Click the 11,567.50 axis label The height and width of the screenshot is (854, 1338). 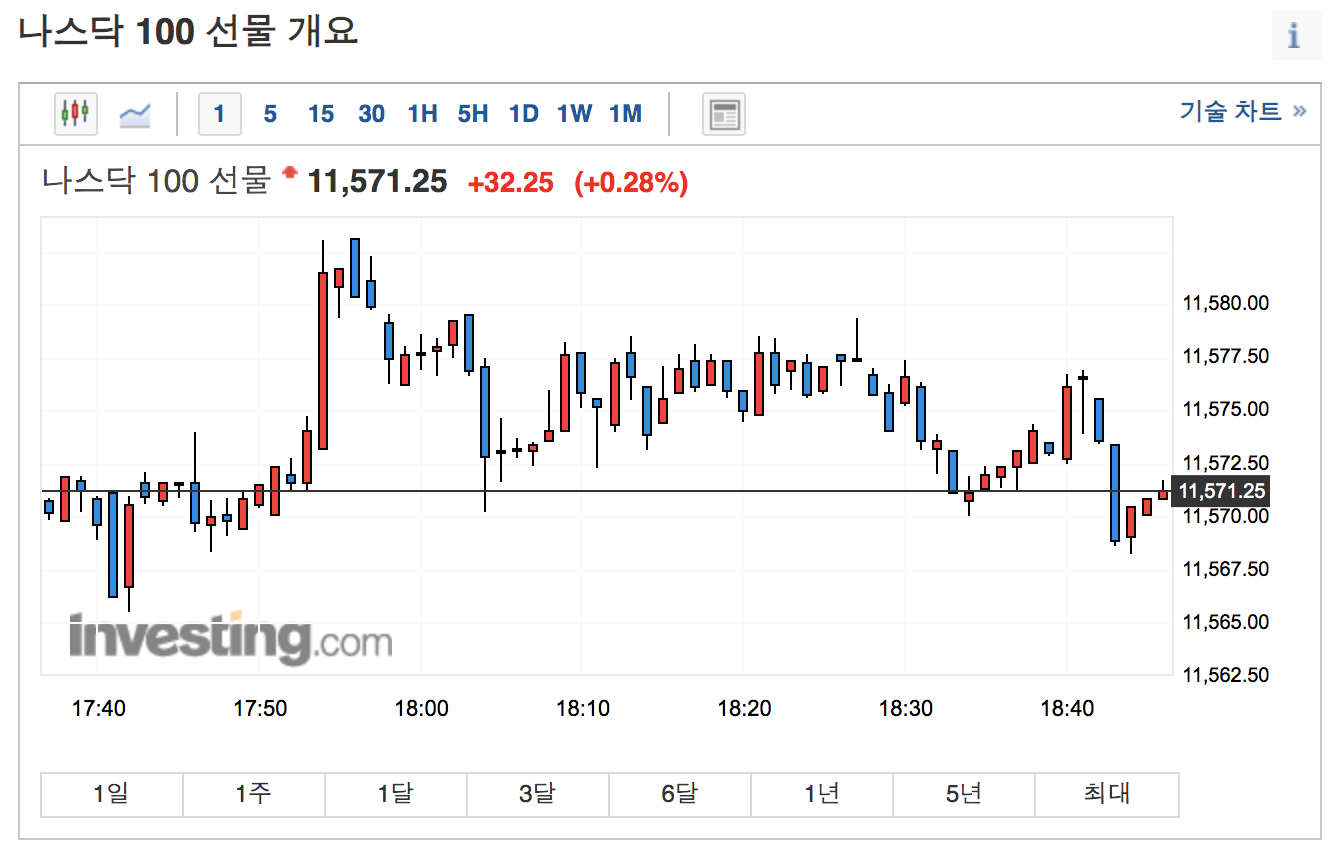1226,569
